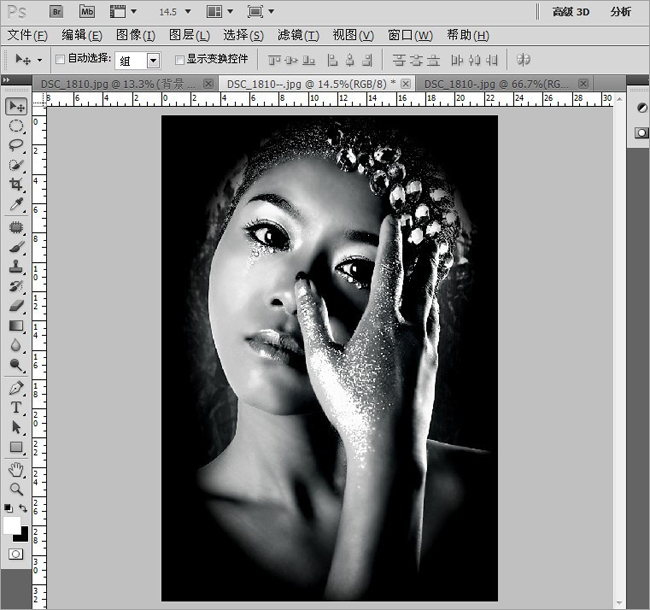Viewport: 650px width, 610px height.
Task: Open the masks panel icon on right
Action: tap(642, 133)
